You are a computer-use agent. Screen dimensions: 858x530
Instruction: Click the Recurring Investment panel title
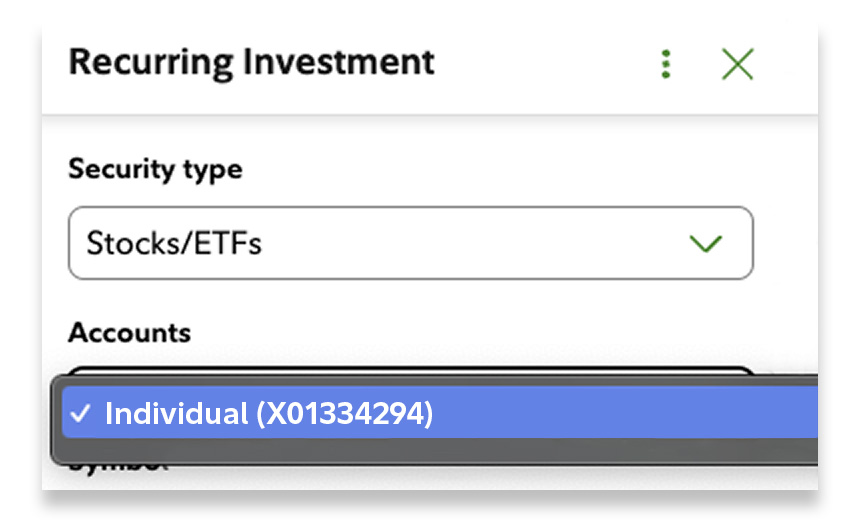pyautogui.click(x=251, y=62)
